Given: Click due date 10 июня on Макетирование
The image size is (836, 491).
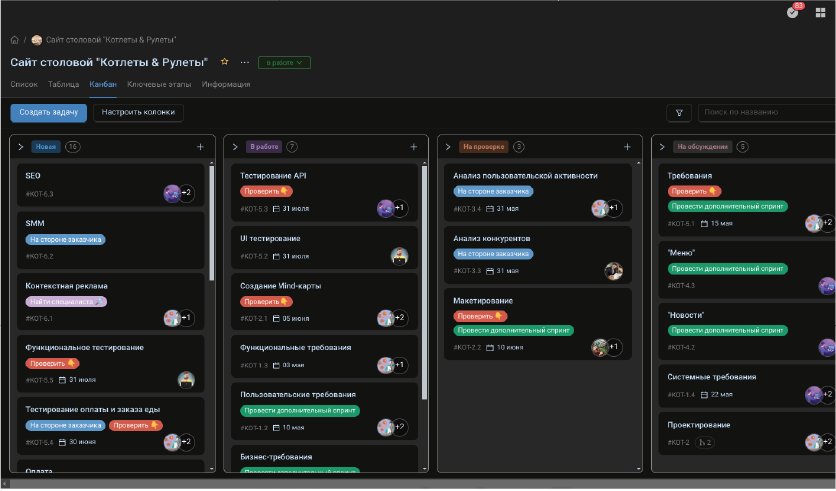Looking at the screenshot, I should coord(510,348).
